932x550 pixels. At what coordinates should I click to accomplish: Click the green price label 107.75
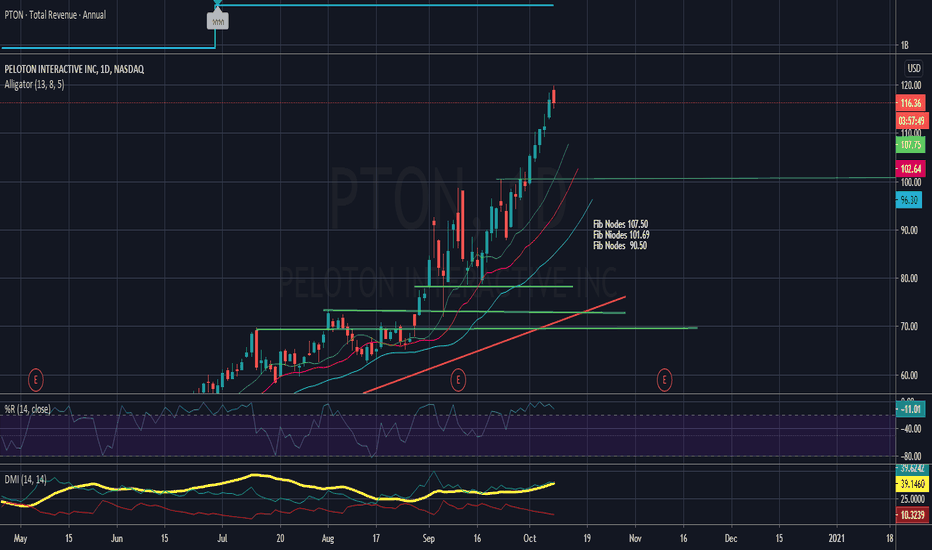tap(911, 144)
